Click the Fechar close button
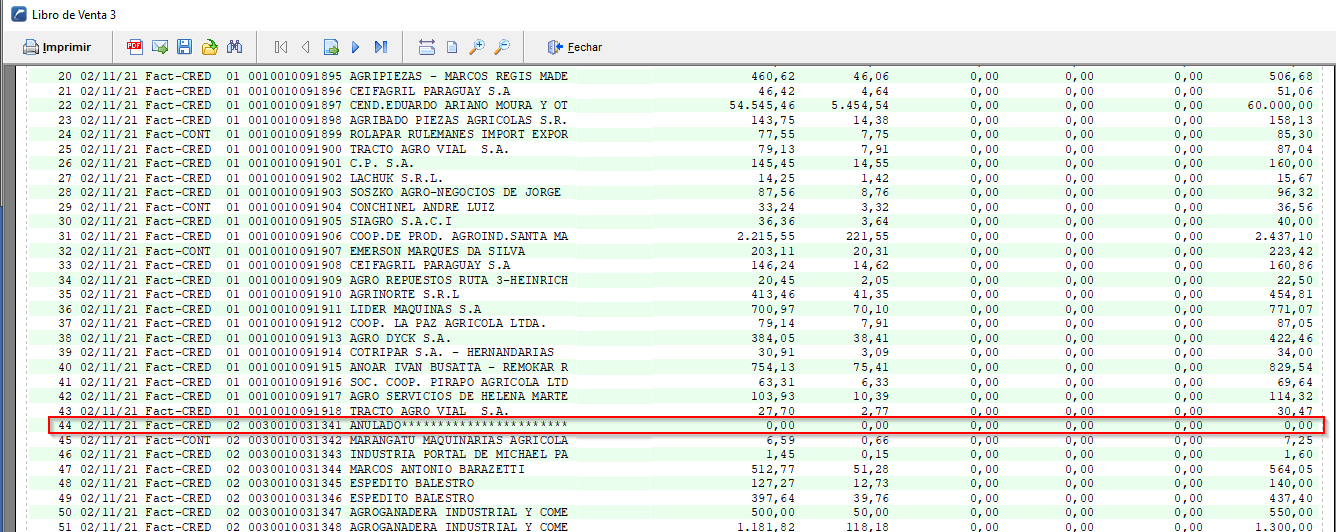This screenshot has height=532, width=1336. coord(575,47)
